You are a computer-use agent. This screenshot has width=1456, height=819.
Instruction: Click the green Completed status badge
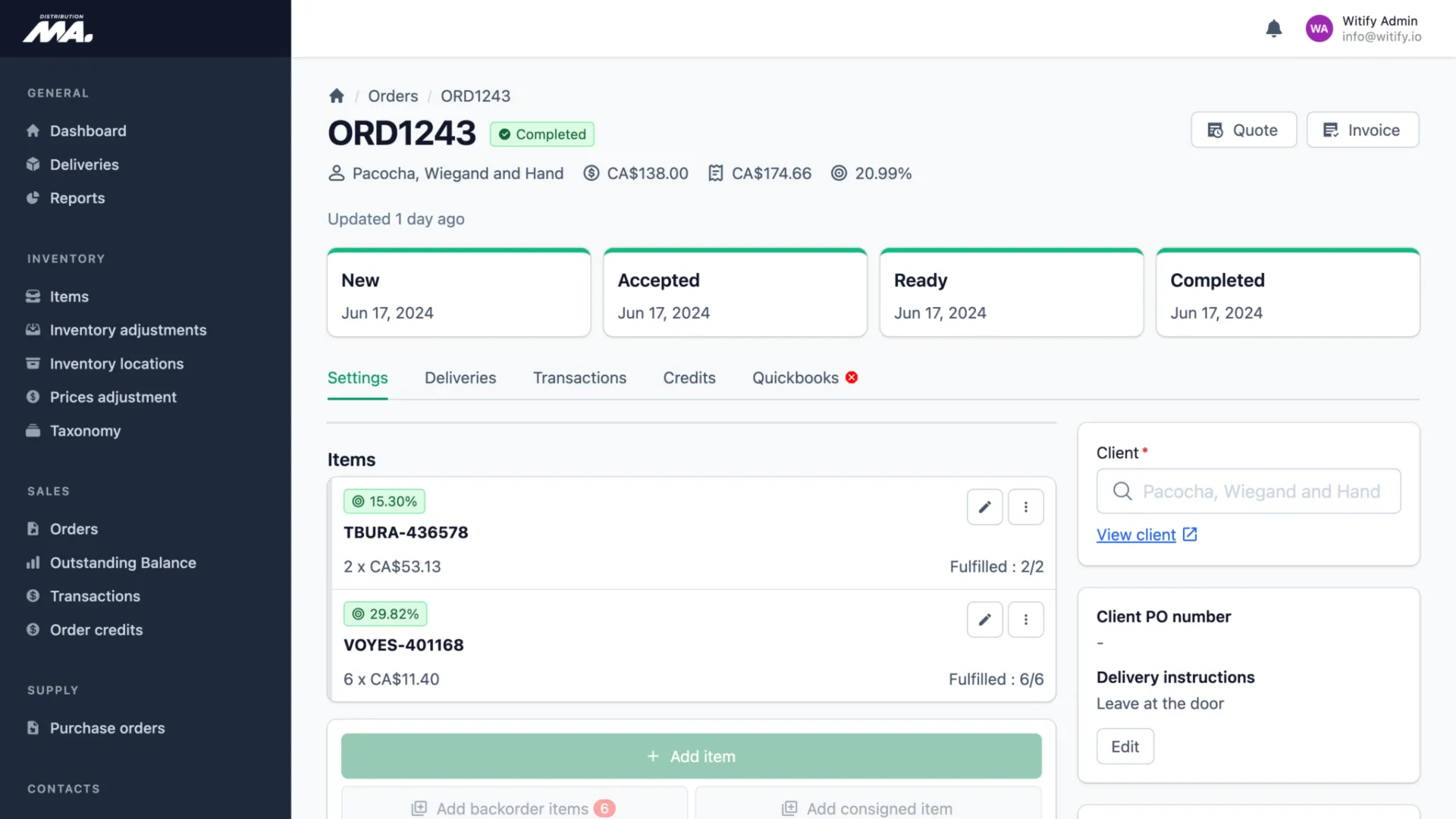click(x=542, y=134)
